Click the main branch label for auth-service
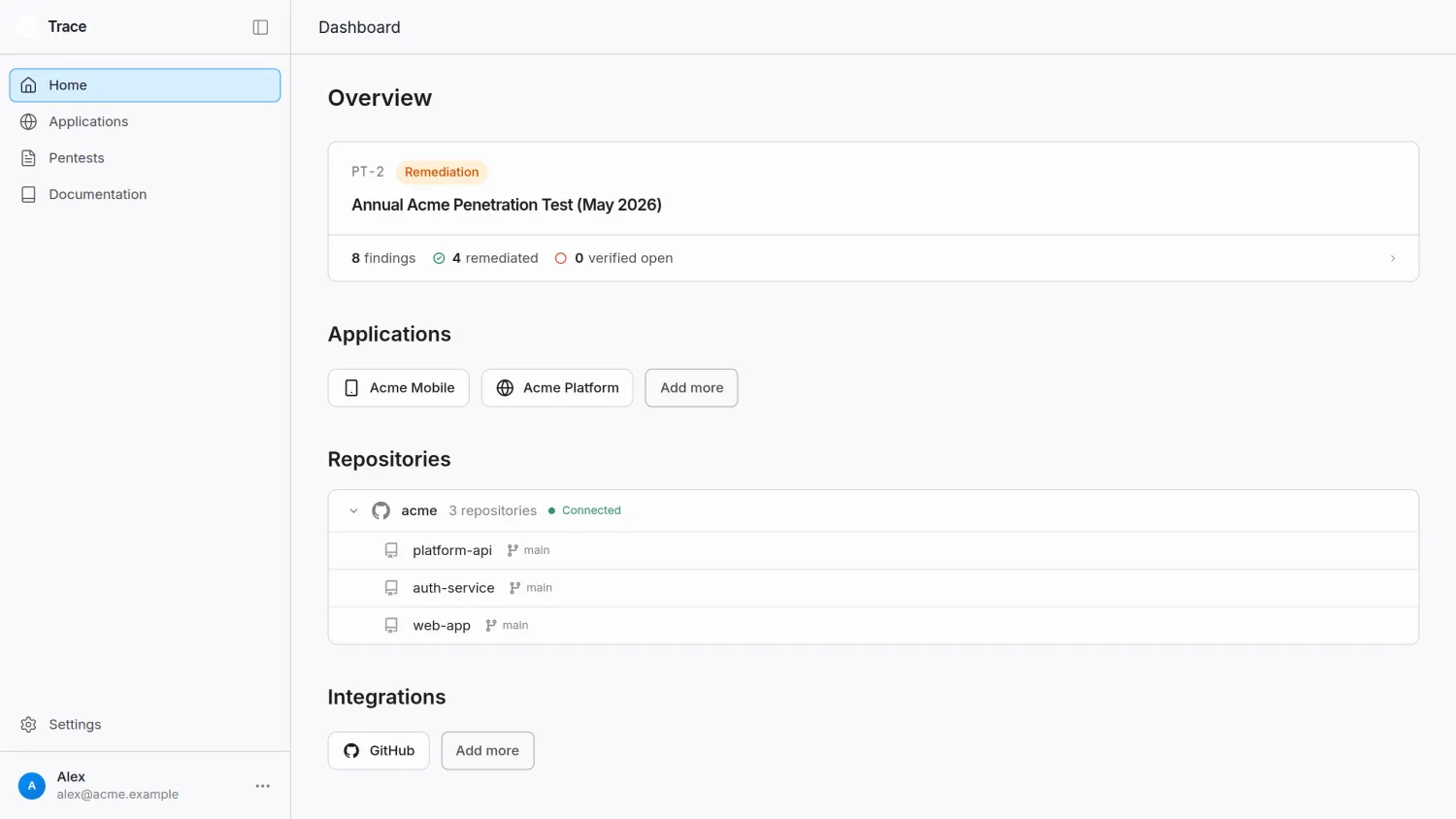The image size is (1456, 819). (x=531, y=588)
